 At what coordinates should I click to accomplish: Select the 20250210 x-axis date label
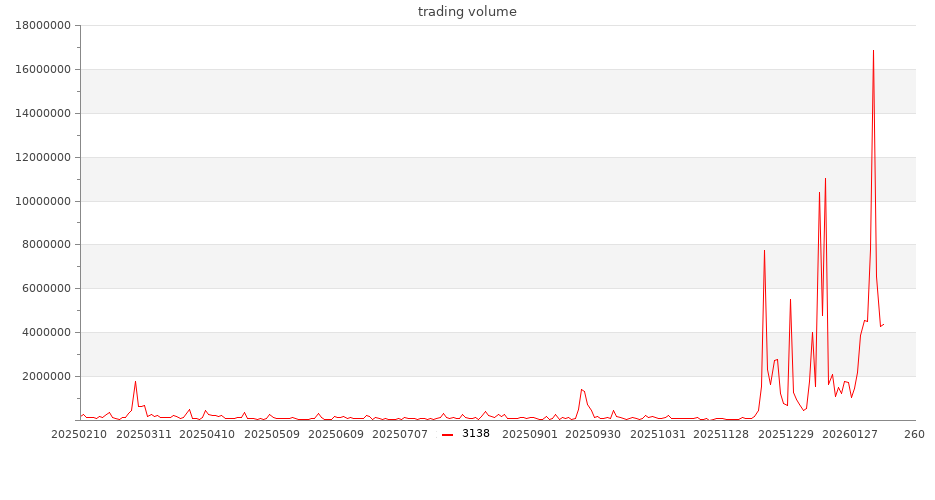tap(80, 435)
